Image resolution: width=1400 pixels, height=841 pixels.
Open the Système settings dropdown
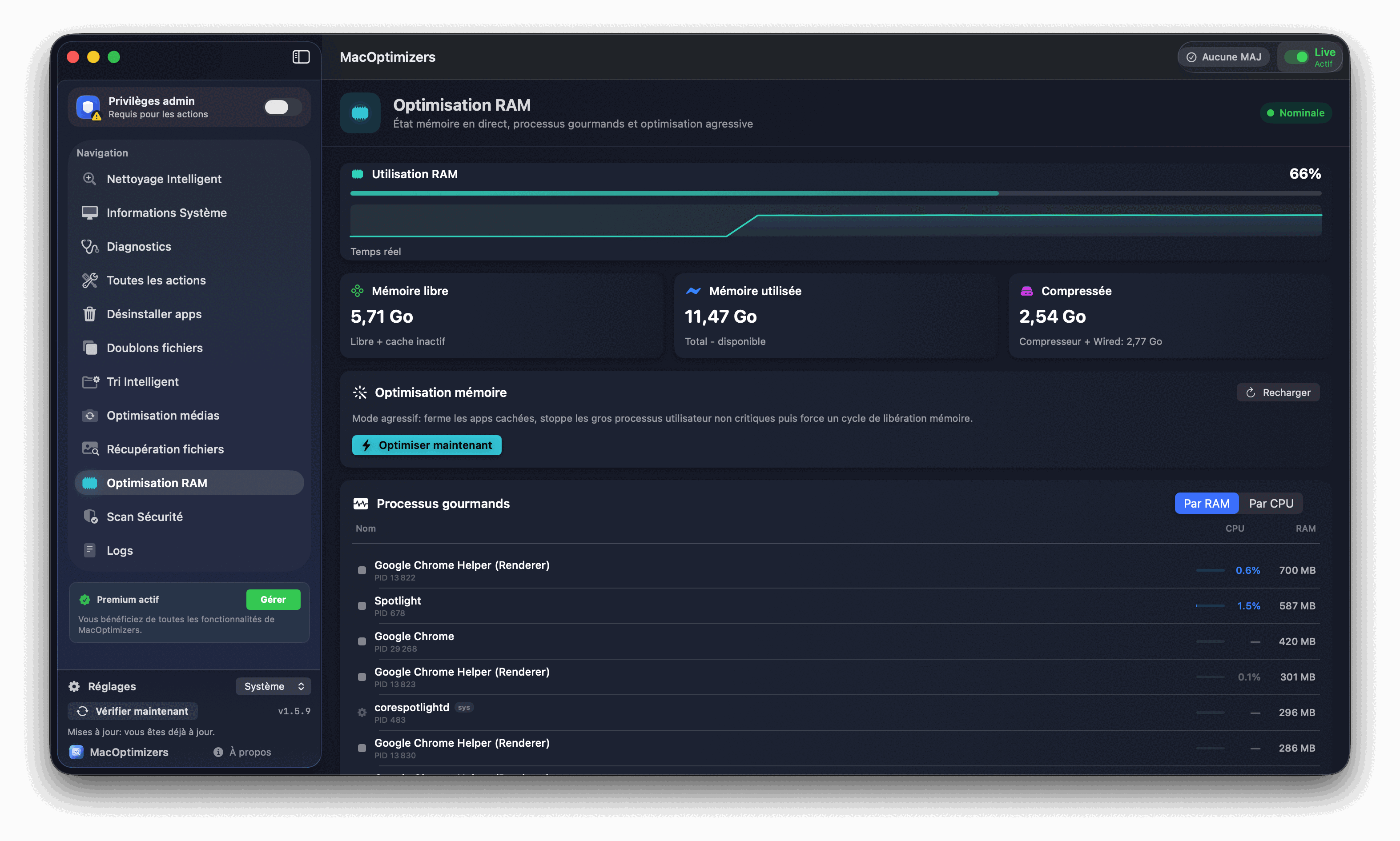[274, 686]
